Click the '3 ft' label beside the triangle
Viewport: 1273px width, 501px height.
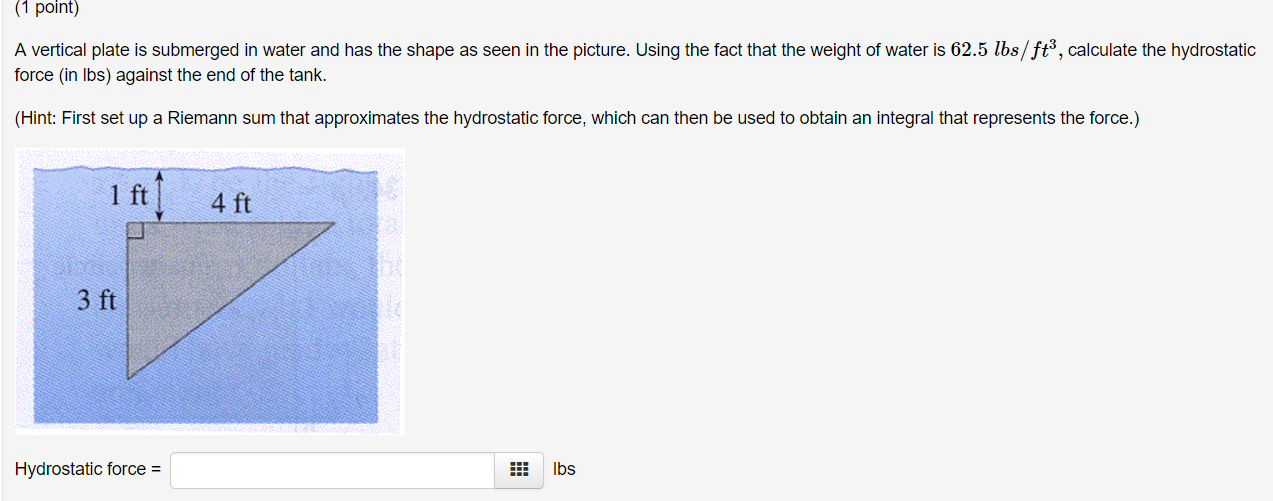(97, 299)
